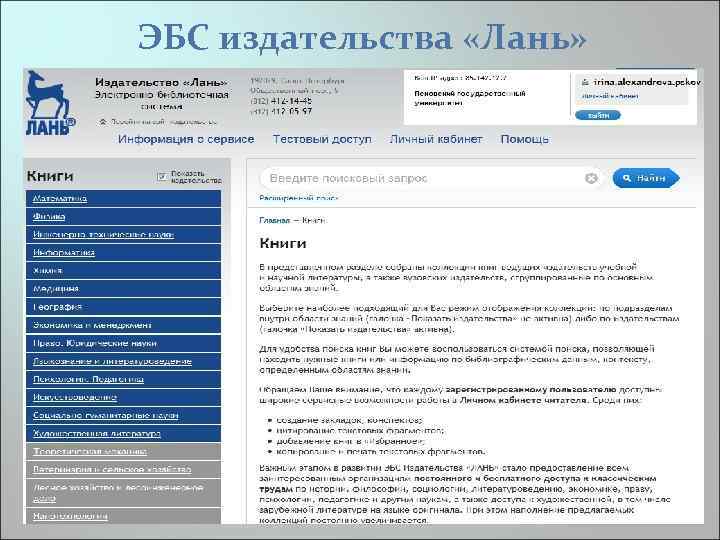Open Помощь menu item

(x=524, y=139)
